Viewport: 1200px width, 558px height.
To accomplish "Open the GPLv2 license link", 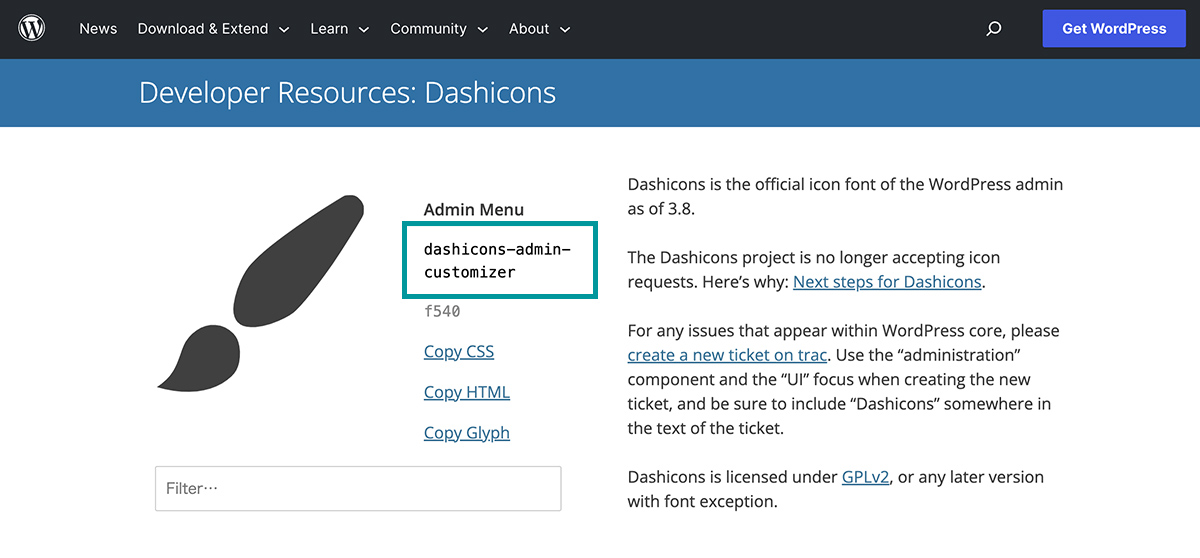I will click(866, 477).
